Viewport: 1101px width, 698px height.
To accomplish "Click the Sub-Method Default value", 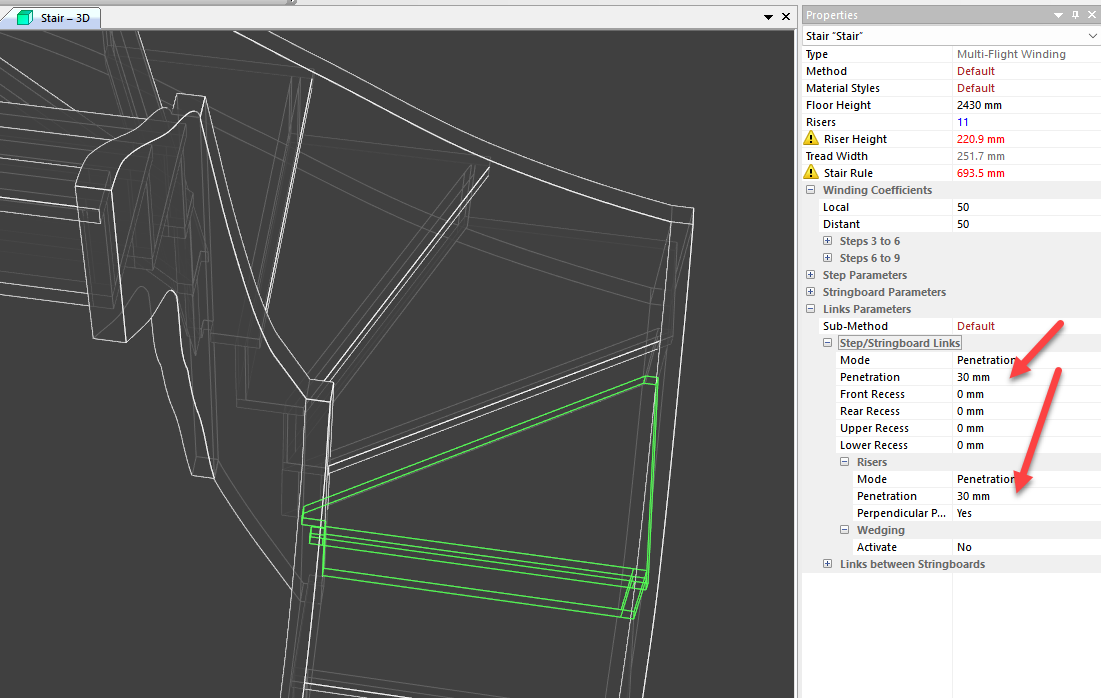I will coord(976,326).
